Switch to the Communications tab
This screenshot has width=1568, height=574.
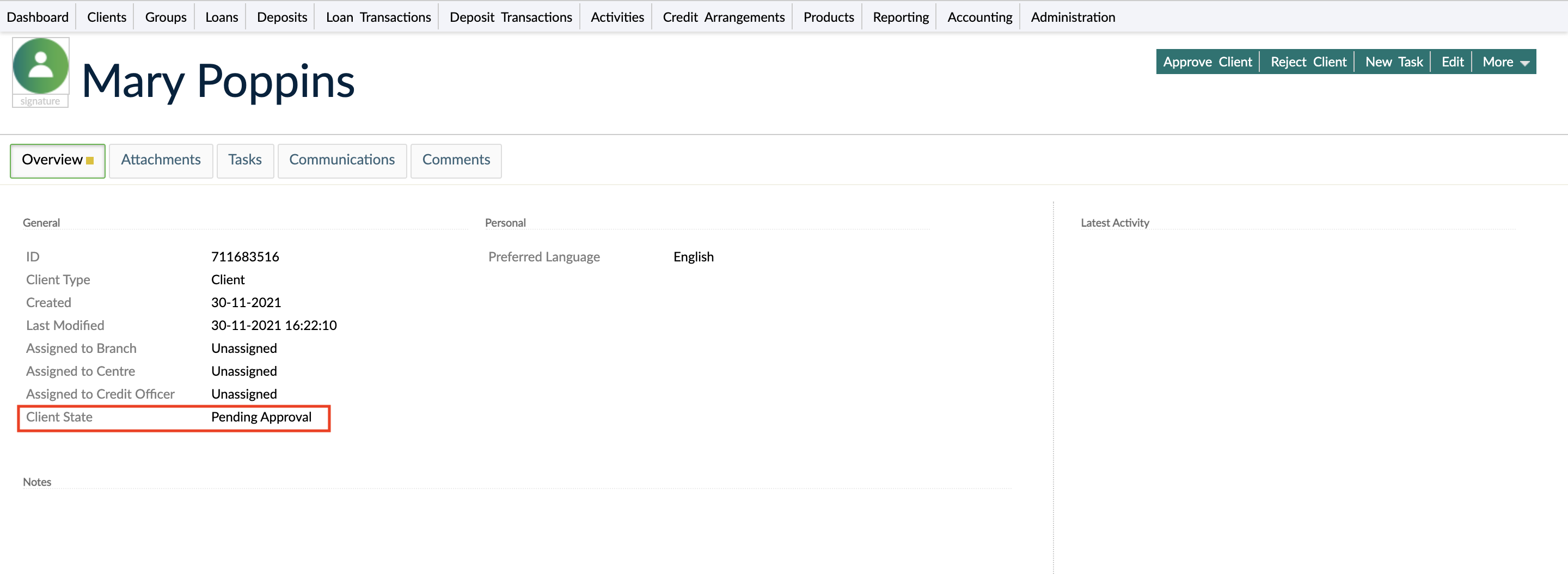click(x=341, y=160)
